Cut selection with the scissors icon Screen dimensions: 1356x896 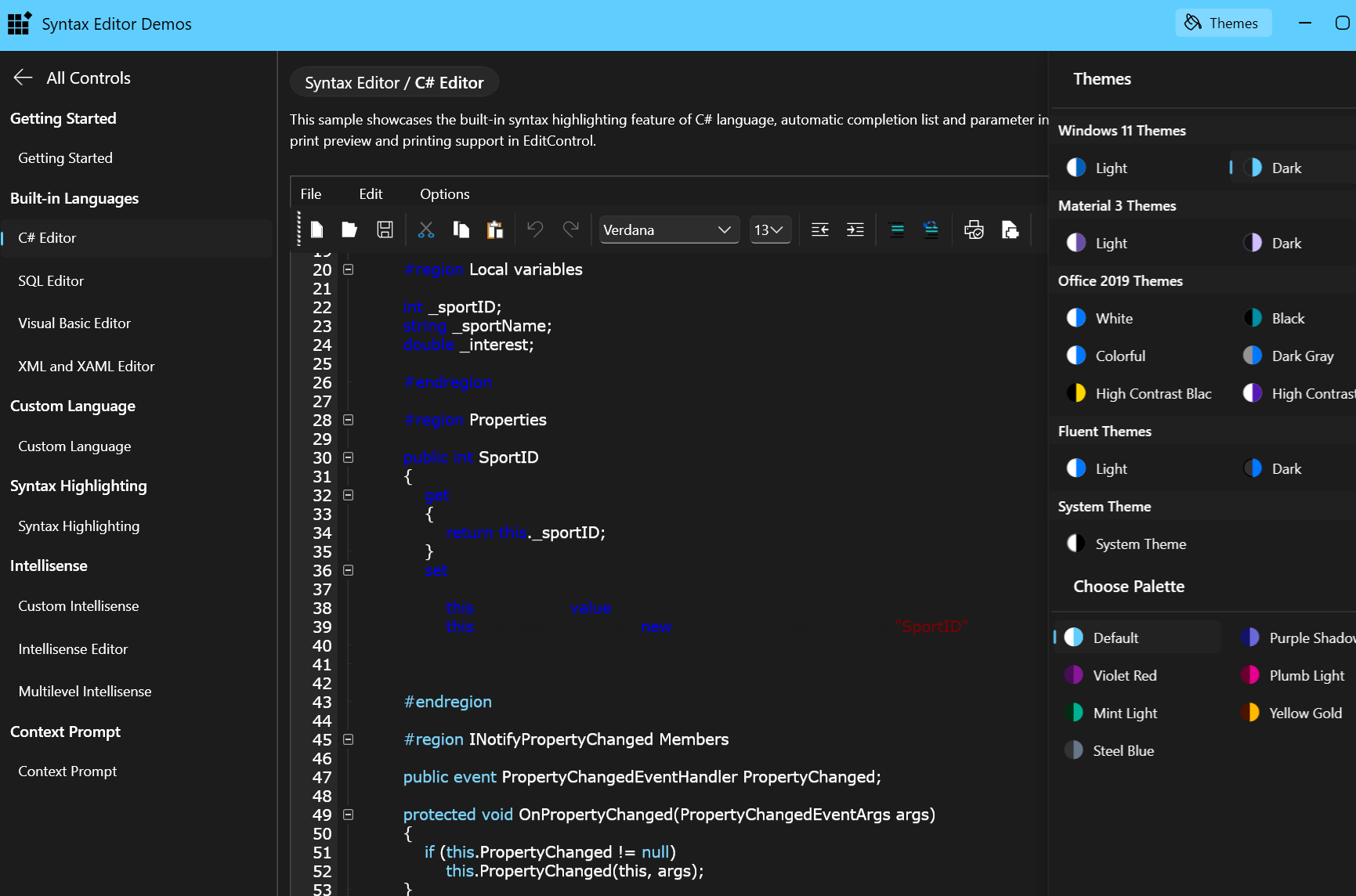tap(426, 229)
